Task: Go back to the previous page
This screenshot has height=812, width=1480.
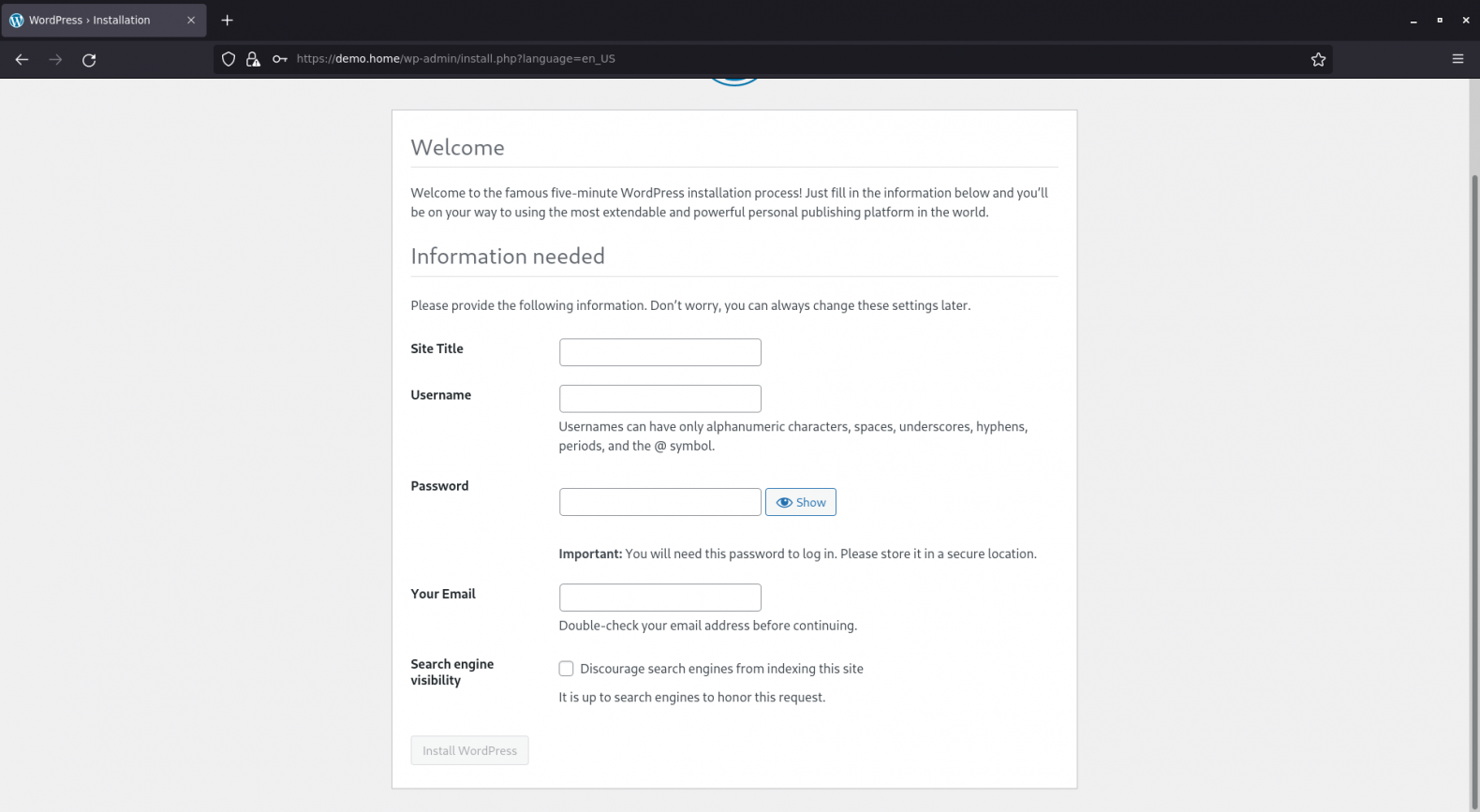Action: pos(22,60)
